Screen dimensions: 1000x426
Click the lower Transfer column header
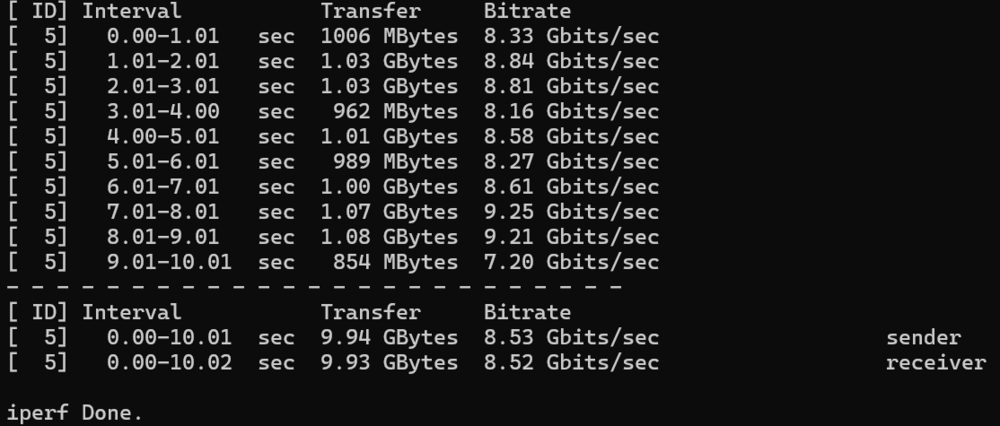(x=371, y=312)
